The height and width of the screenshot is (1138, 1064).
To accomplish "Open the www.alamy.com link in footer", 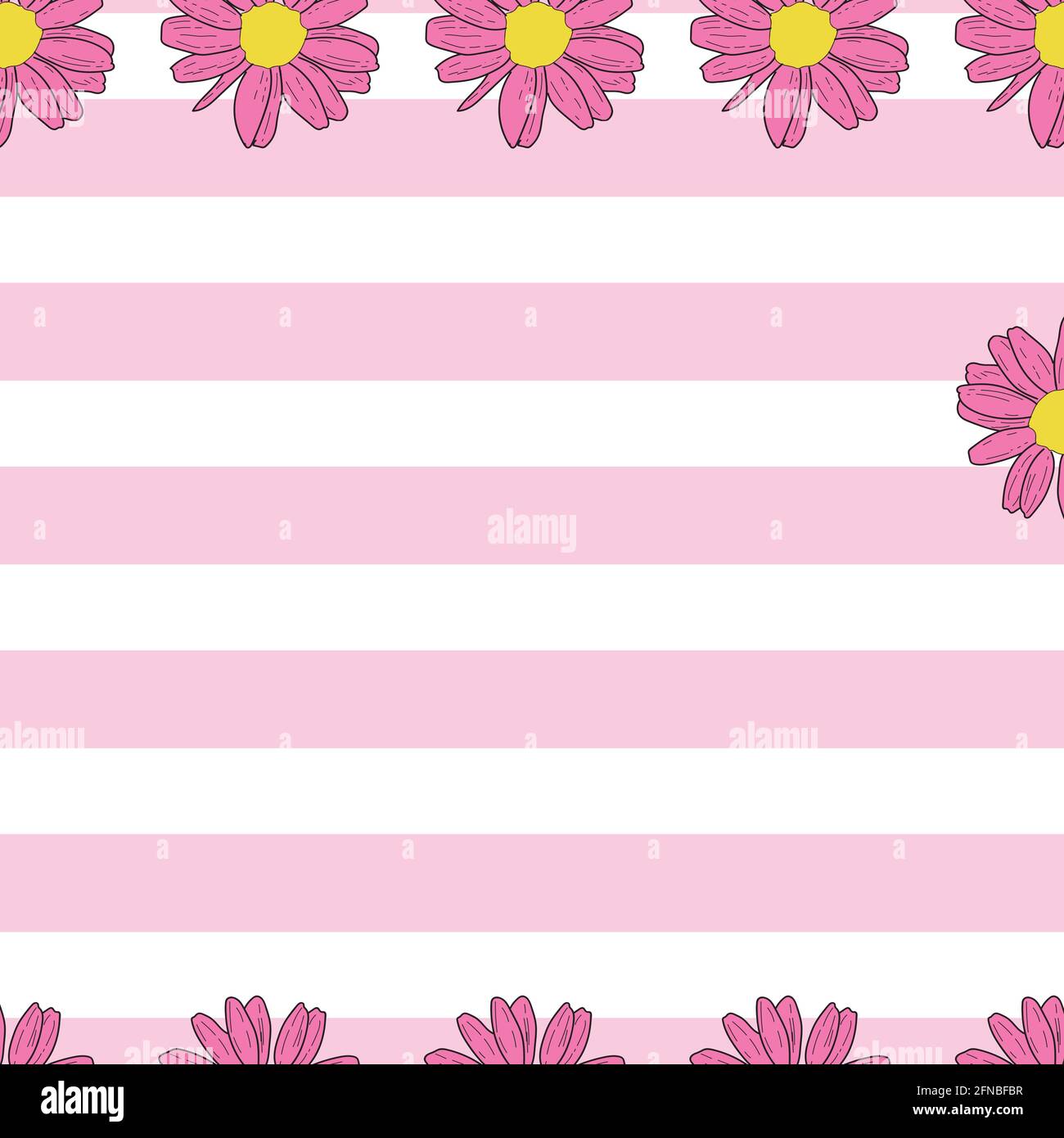I will (x=967, y=1113).
